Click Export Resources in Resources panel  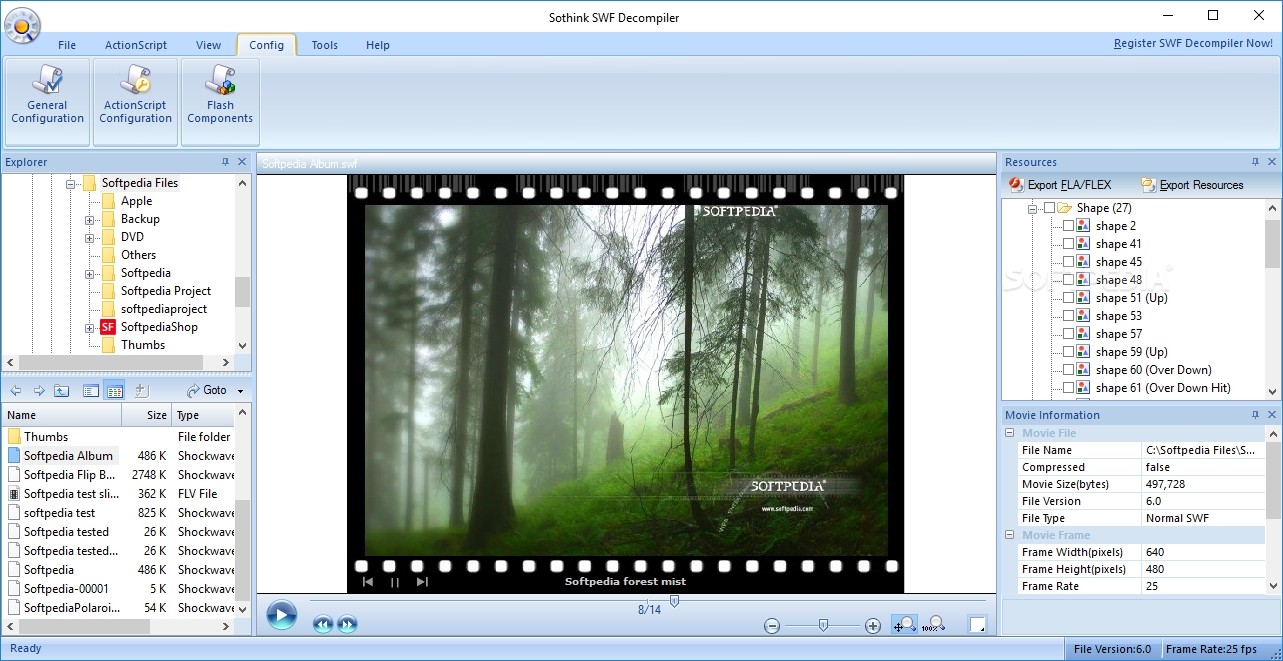tap(1192, 185)
